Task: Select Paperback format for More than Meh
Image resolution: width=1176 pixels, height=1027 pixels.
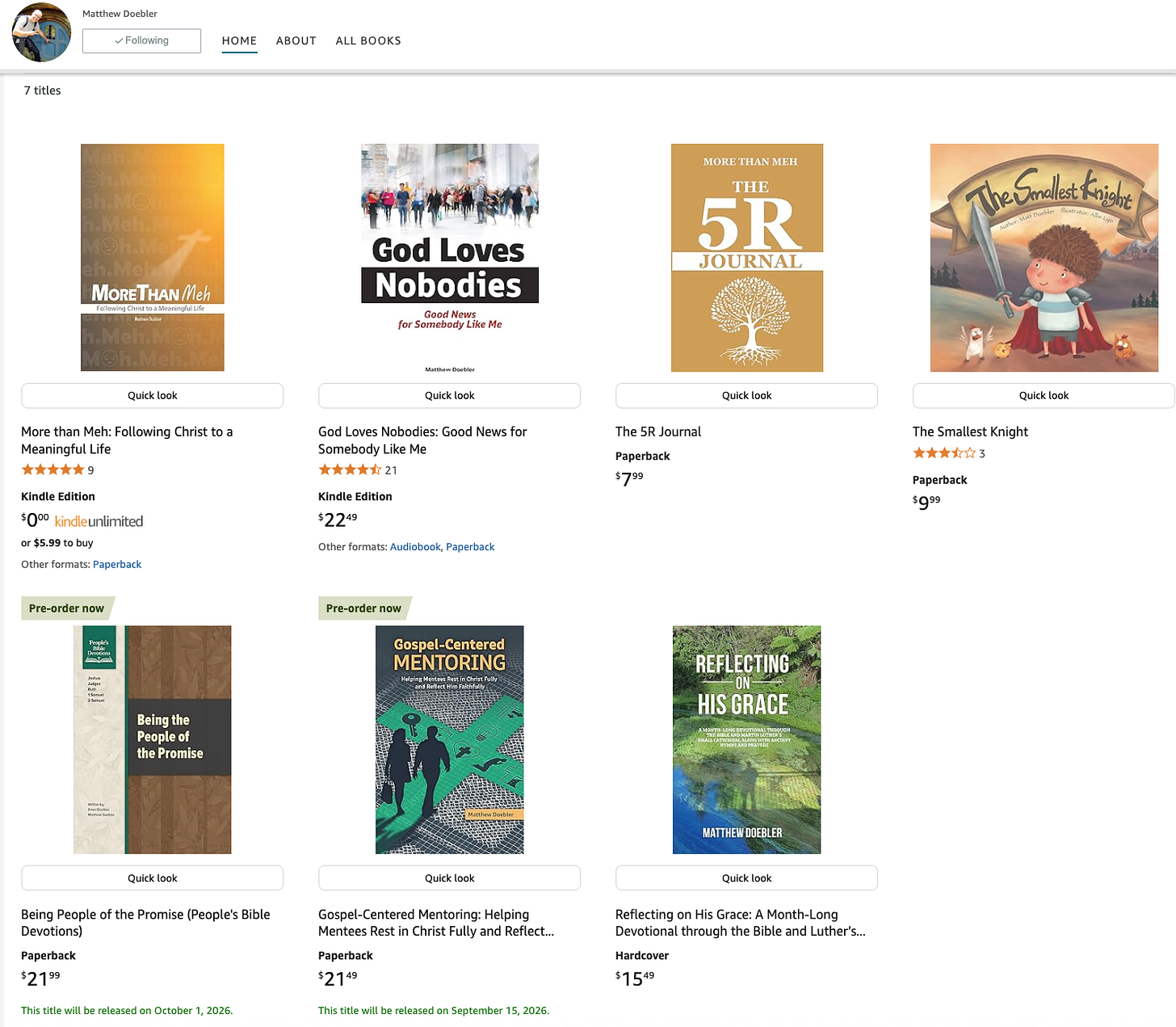Action: 117,564
